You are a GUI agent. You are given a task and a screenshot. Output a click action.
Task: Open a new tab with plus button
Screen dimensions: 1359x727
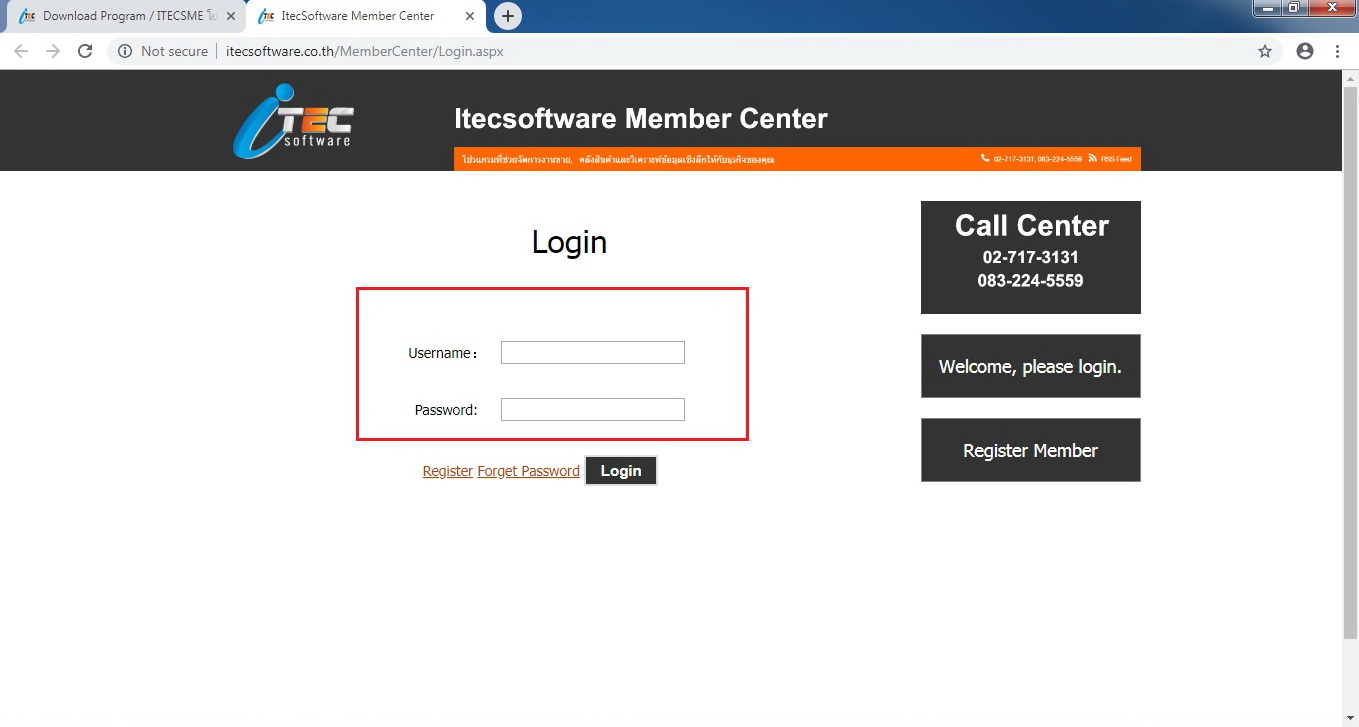(x=508, y=16)
